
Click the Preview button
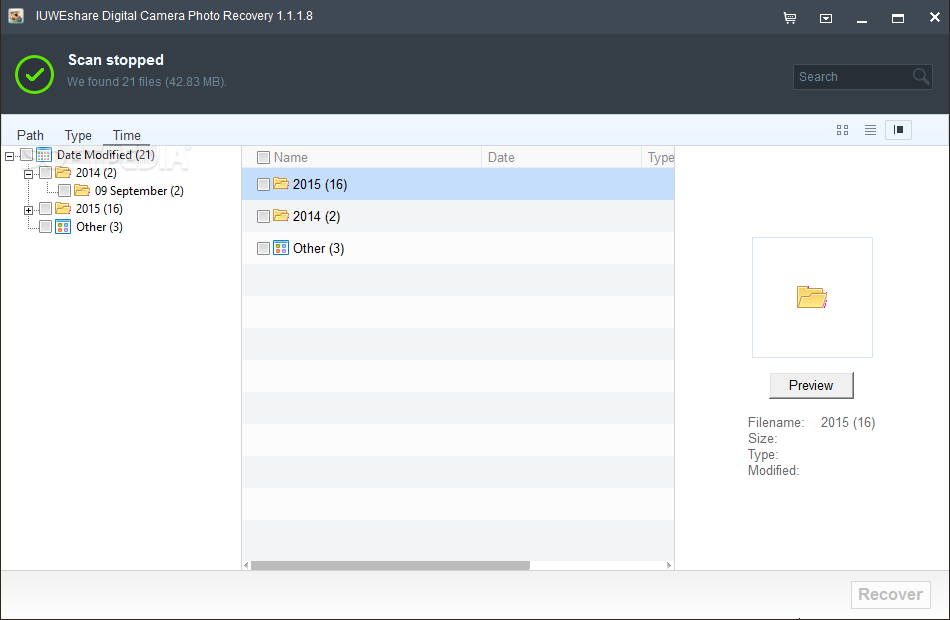[x=811, y=385]
